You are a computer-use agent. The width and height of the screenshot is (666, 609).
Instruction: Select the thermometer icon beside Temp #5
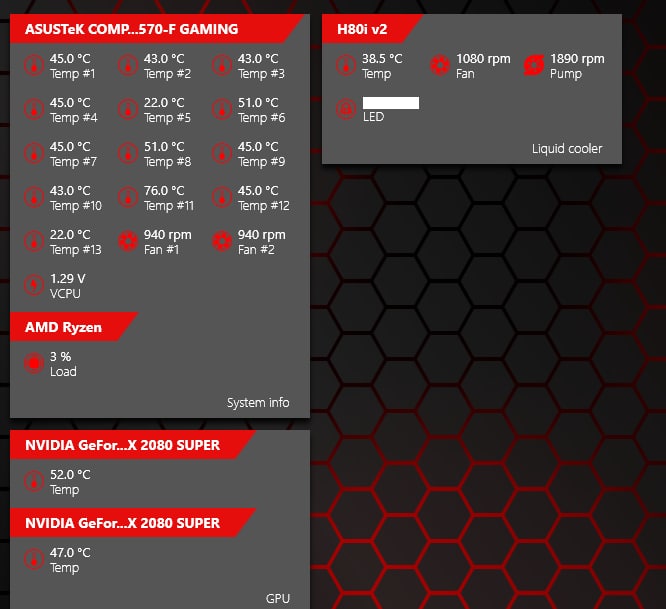click(x=128, y=109)
